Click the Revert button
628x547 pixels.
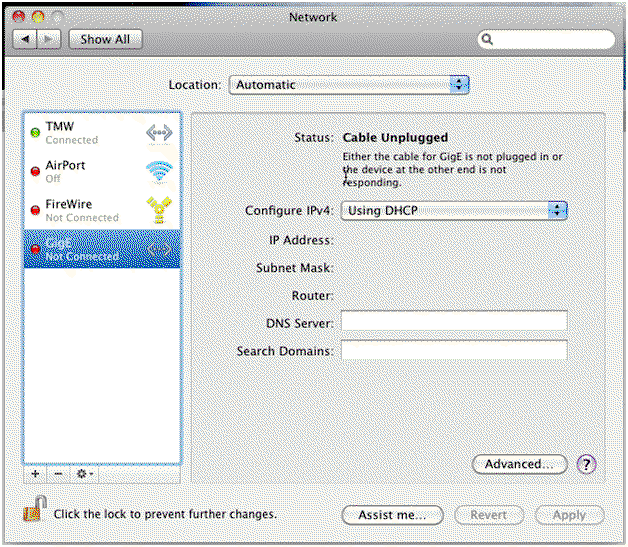(489, 515)
